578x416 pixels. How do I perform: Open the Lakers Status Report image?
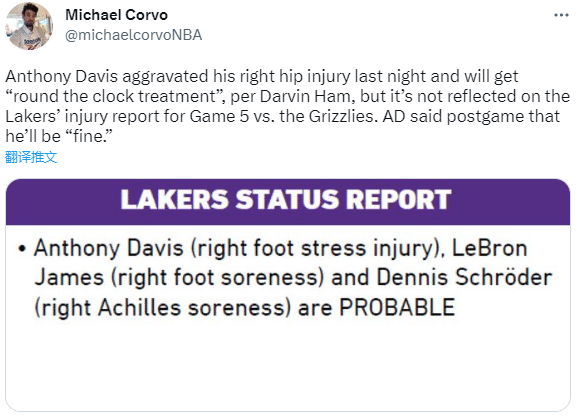point(288,295)
